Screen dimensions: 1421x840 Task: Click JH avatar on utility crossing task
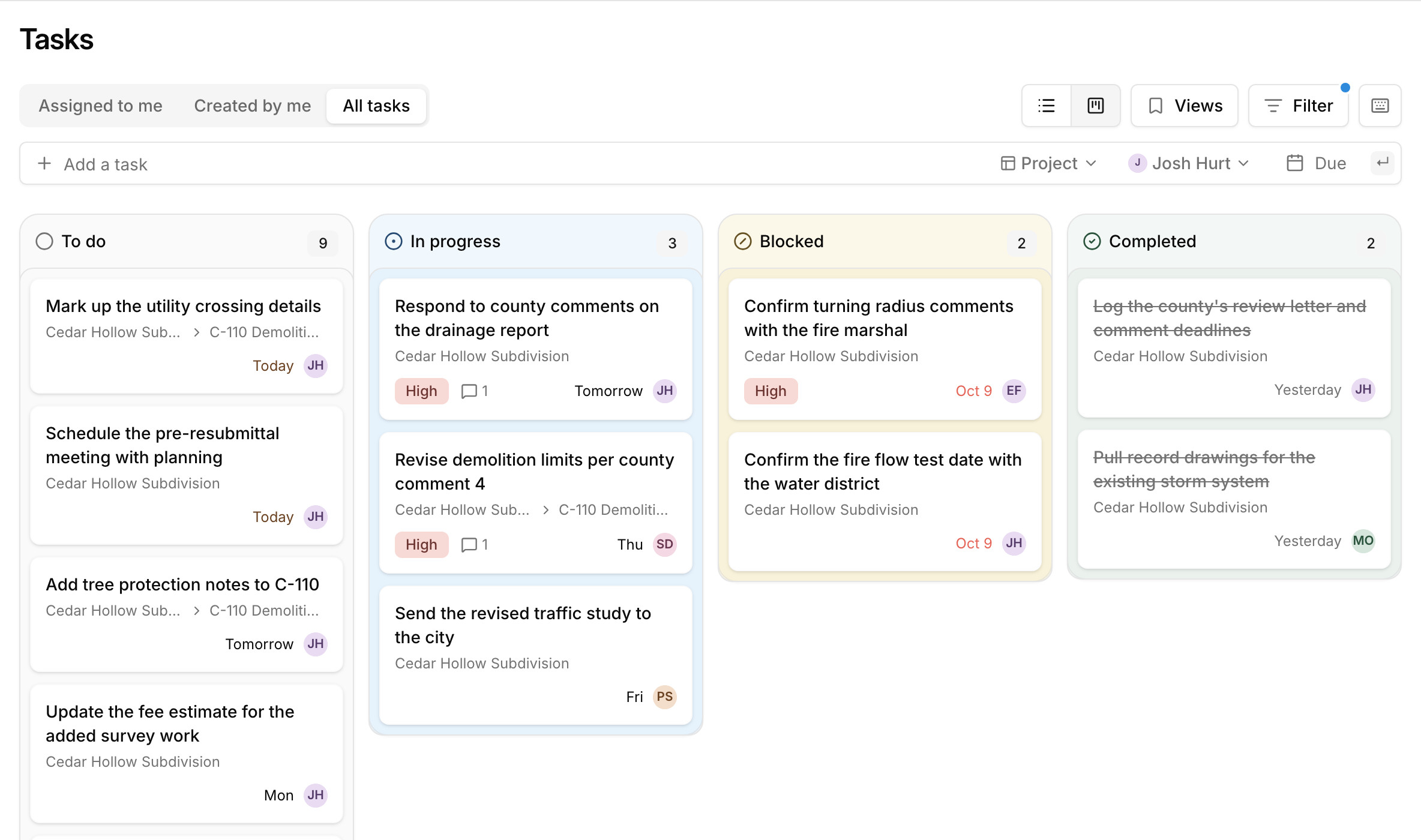[x=316, y=365]
